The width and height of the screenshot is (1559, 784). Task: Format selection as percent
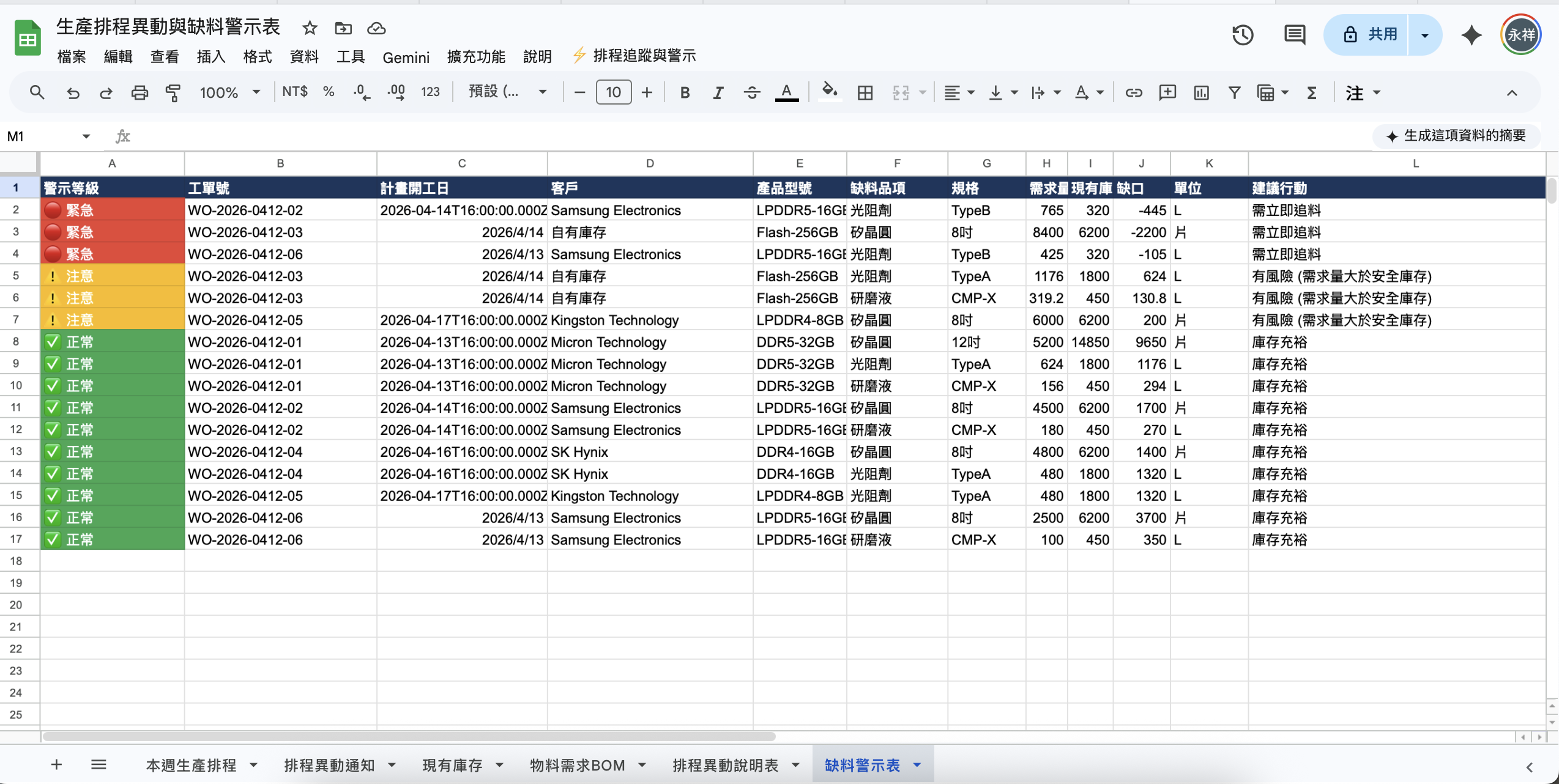[x=329, y=92]
